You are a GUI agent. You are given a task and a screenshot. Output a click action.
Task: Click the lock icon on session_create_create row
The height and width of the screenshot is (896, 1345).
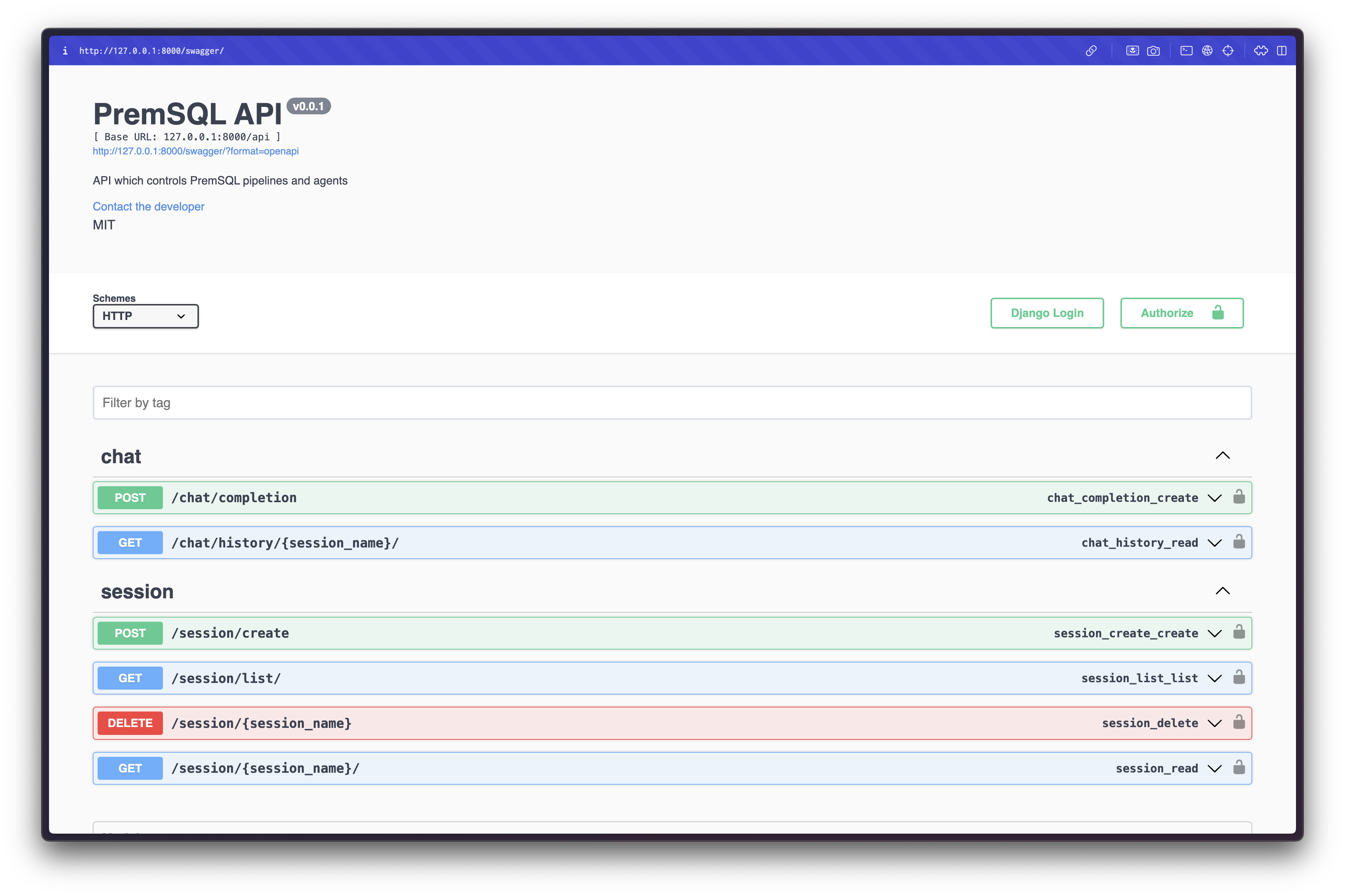[1239, 632]
